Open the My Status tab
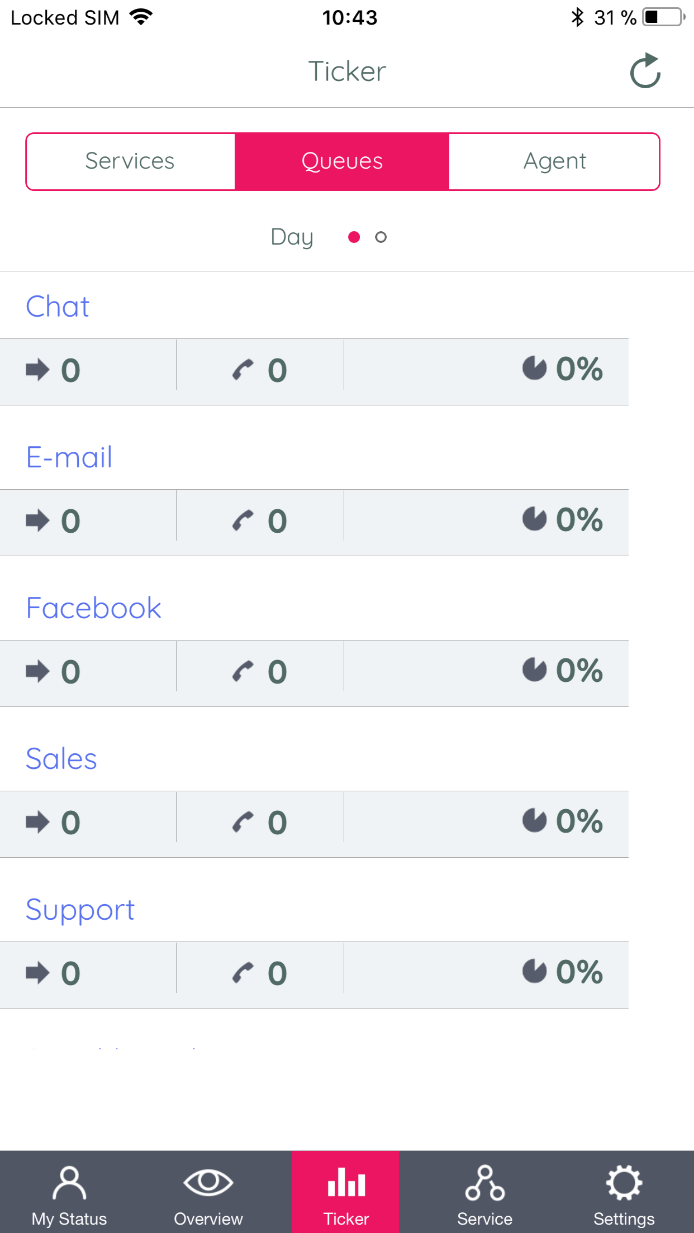Image resolution: width=694 pixels, height=1233 pixels. (x=69, y=1194)
